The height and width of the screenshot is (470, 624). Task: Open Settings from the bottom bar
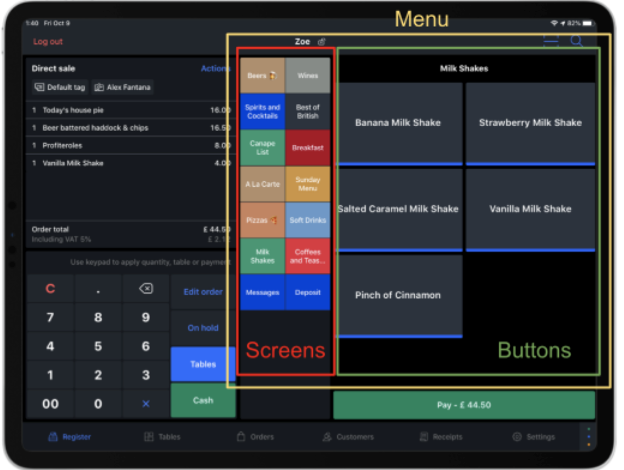point(533,437)
